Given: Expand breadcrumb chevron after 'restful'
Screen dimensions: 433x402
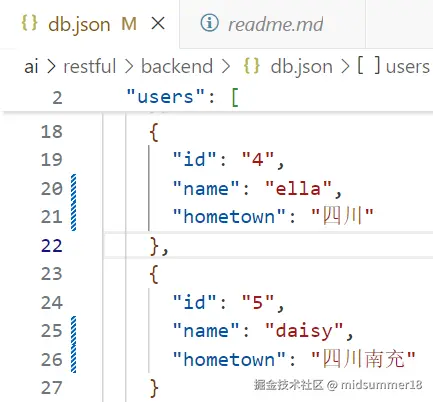Looking at the screenshot, I should [x=129, y=66].
